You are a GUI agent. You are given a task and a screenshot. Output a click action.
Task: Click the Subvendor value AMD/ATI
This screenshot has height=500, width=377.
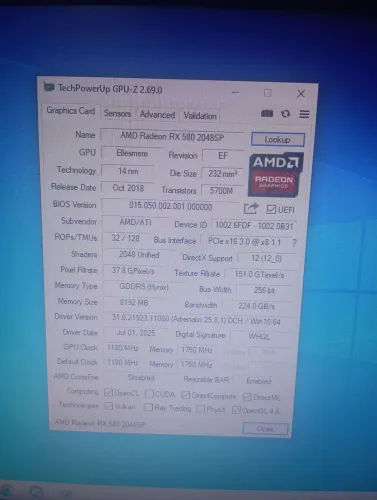(135, 222)
